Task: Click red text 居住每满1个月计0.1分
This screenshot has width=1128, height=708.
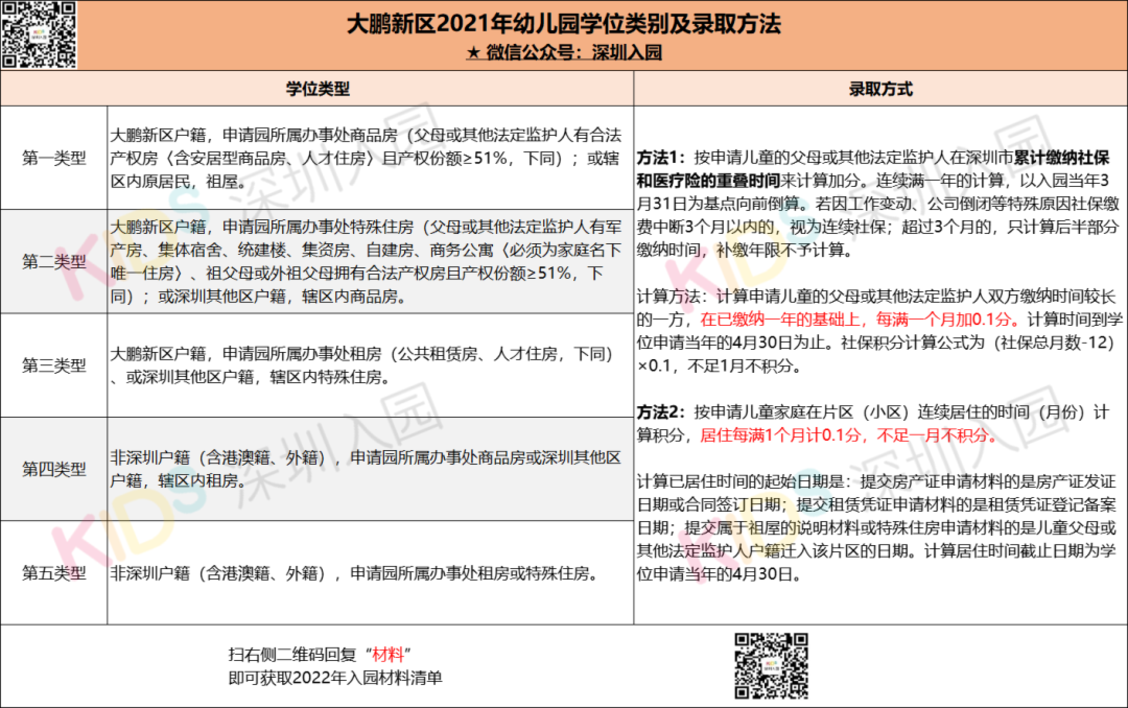Action: (780, 435)
